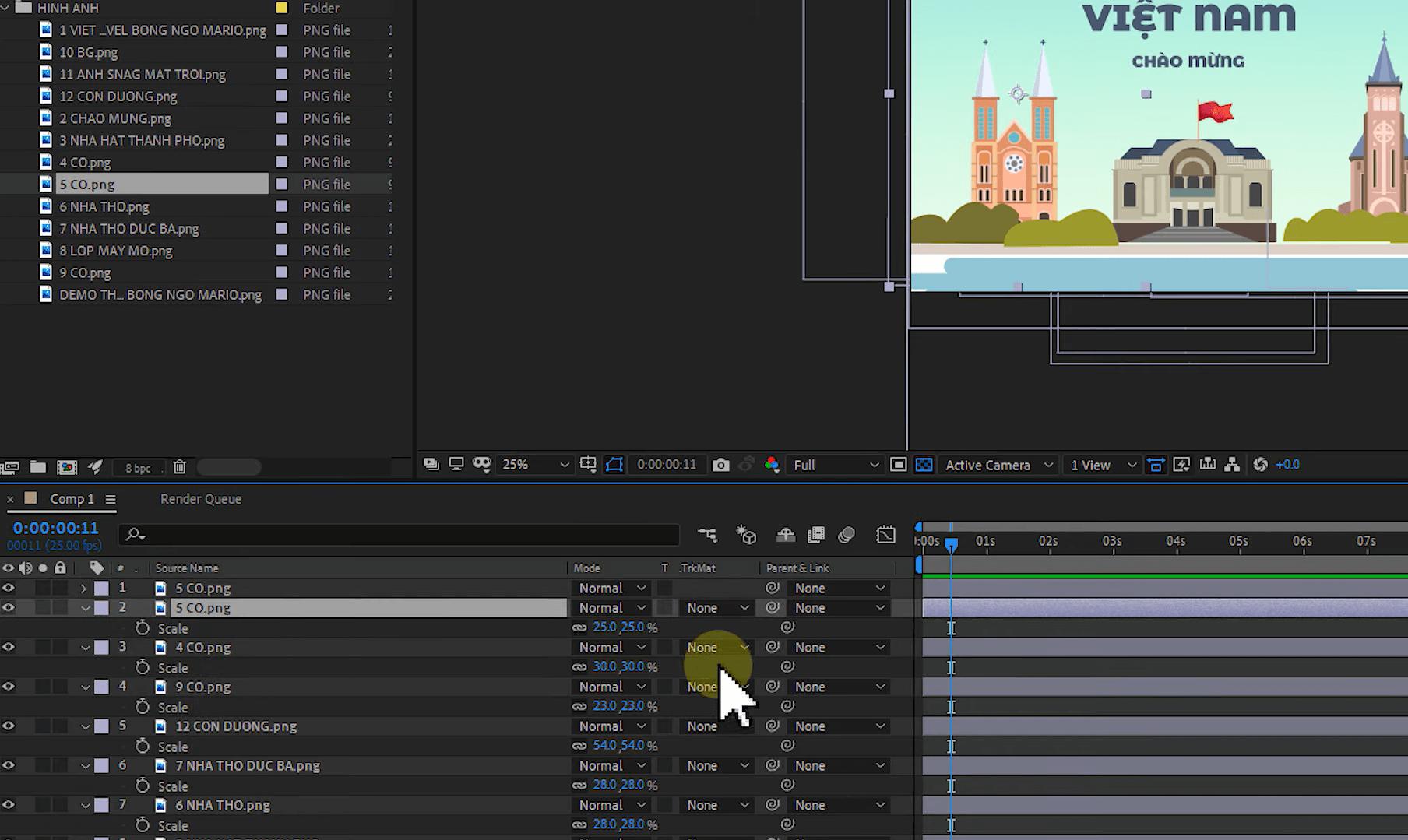Open the project color depth settings via 8 bpc

pyautogui.click(x=138, y=467)
